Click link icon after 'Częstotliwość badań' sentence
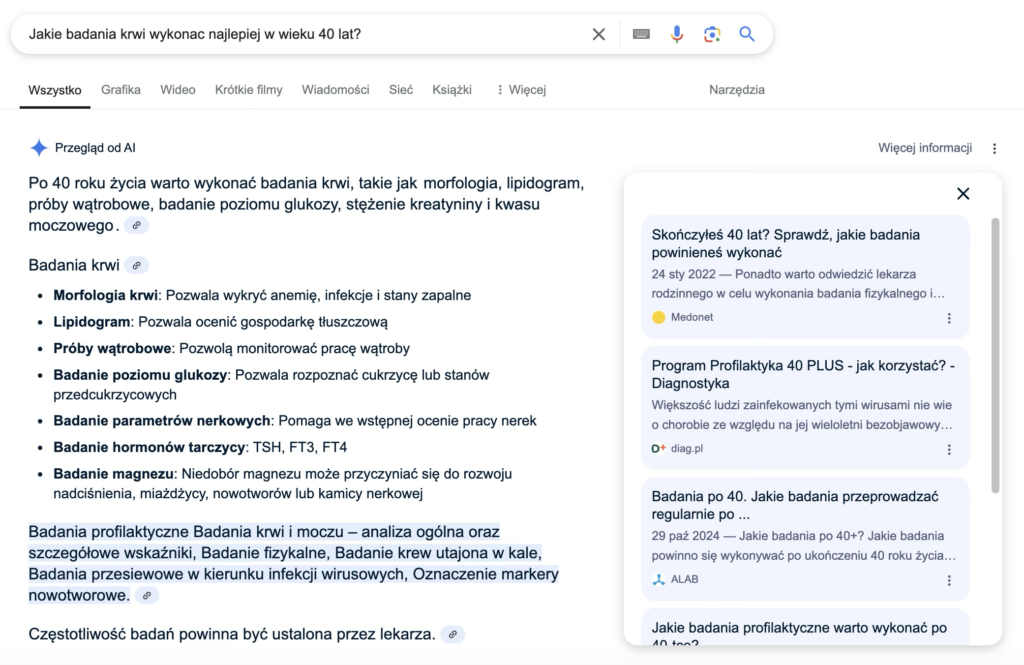 [453, 634]
